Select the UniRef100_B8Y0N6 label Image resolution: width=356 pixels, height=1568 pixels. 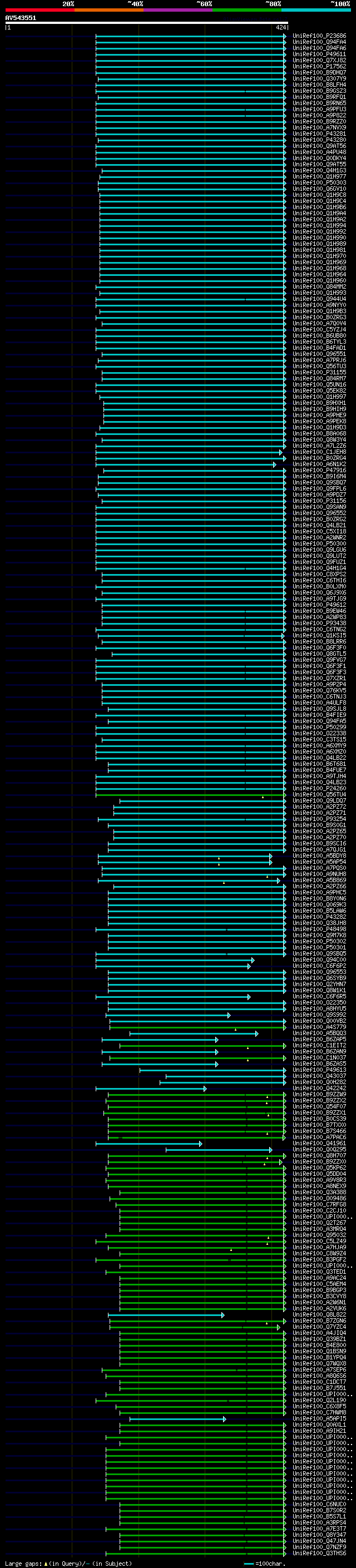tap(319, 898)
